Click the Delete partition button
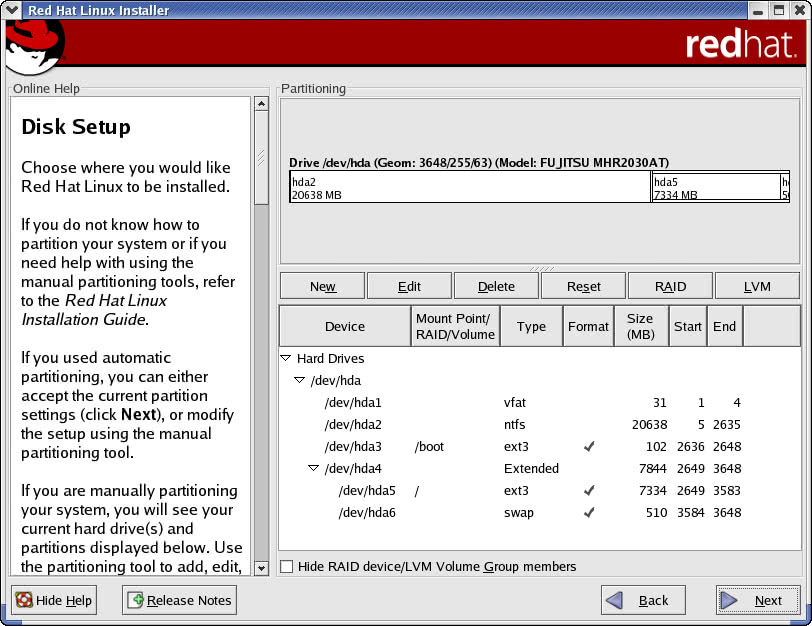 [496, 286]
